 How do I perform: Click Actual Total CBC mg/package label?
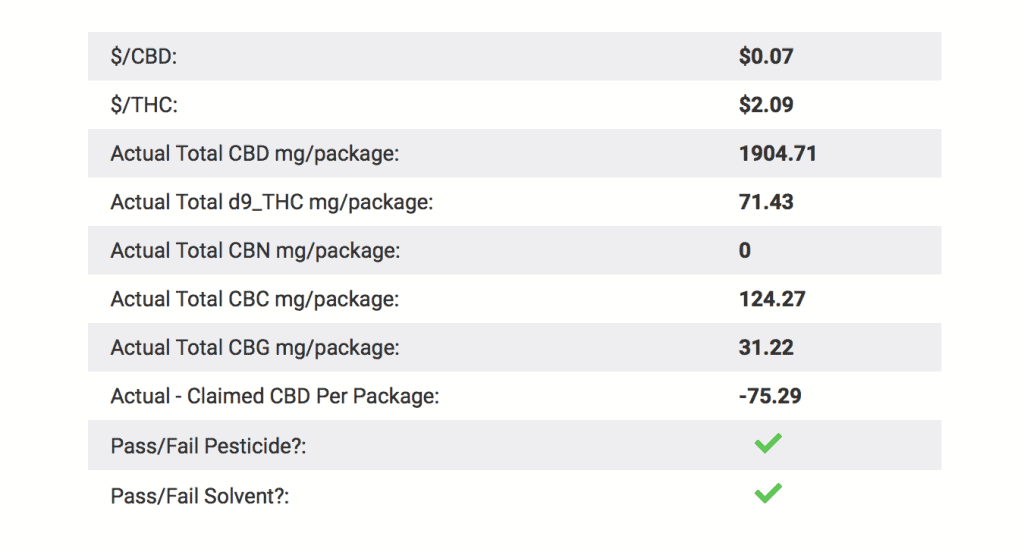255,299
